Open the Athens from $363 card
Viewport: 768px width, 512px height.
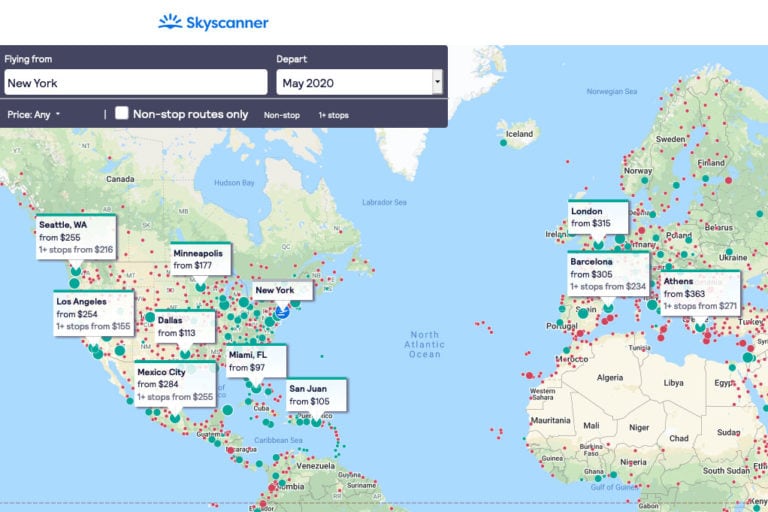[x=700, y=293]
